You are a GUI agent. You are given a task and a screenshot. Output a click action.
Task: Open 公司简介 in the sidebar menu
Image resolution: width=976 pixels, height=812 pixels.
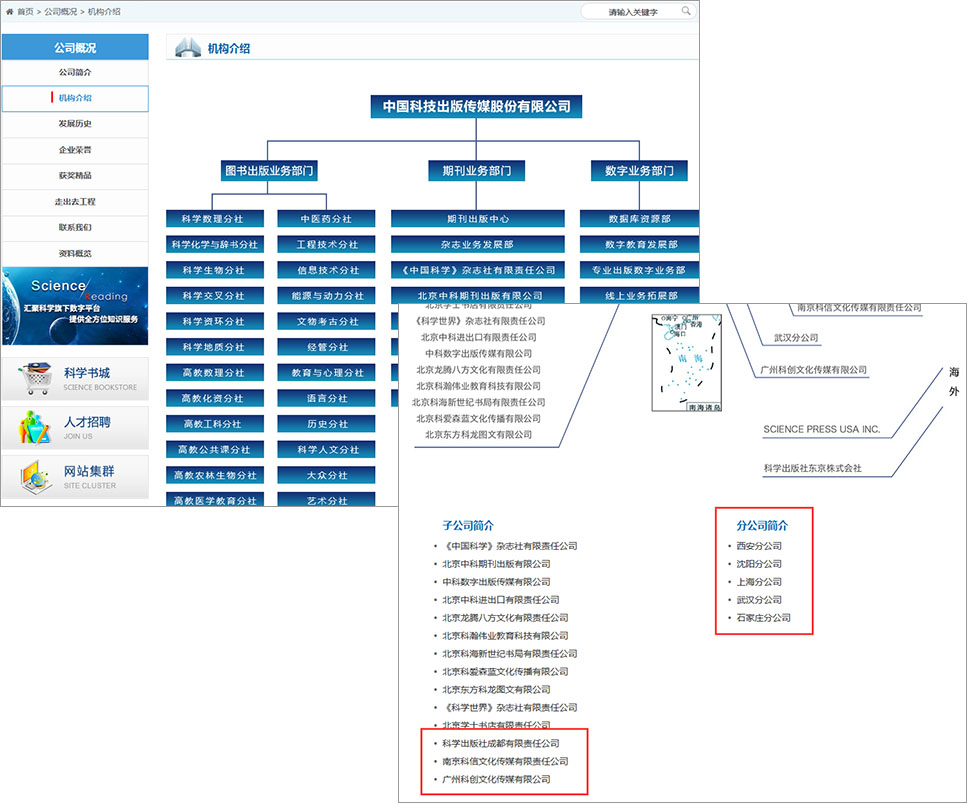tap(75, 72)
